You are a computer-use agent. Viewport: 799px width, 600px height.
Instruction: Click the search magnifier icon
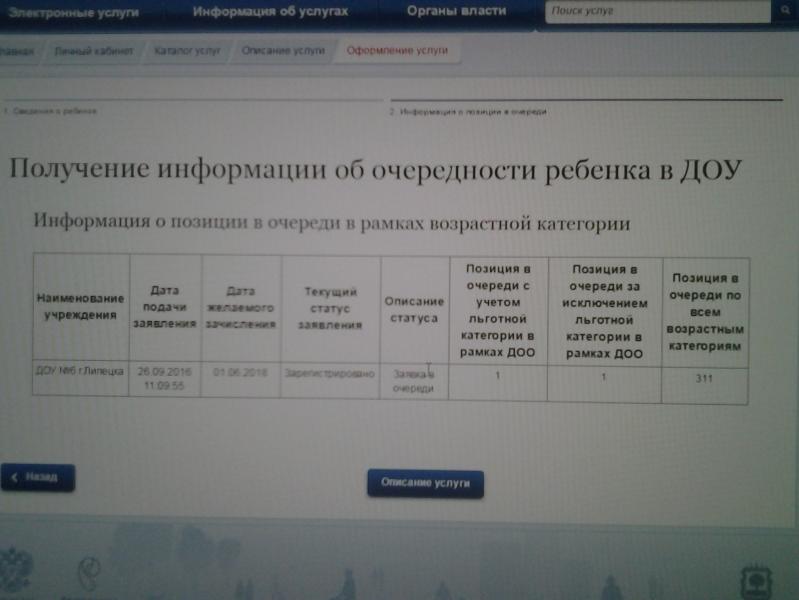(784, 12)
